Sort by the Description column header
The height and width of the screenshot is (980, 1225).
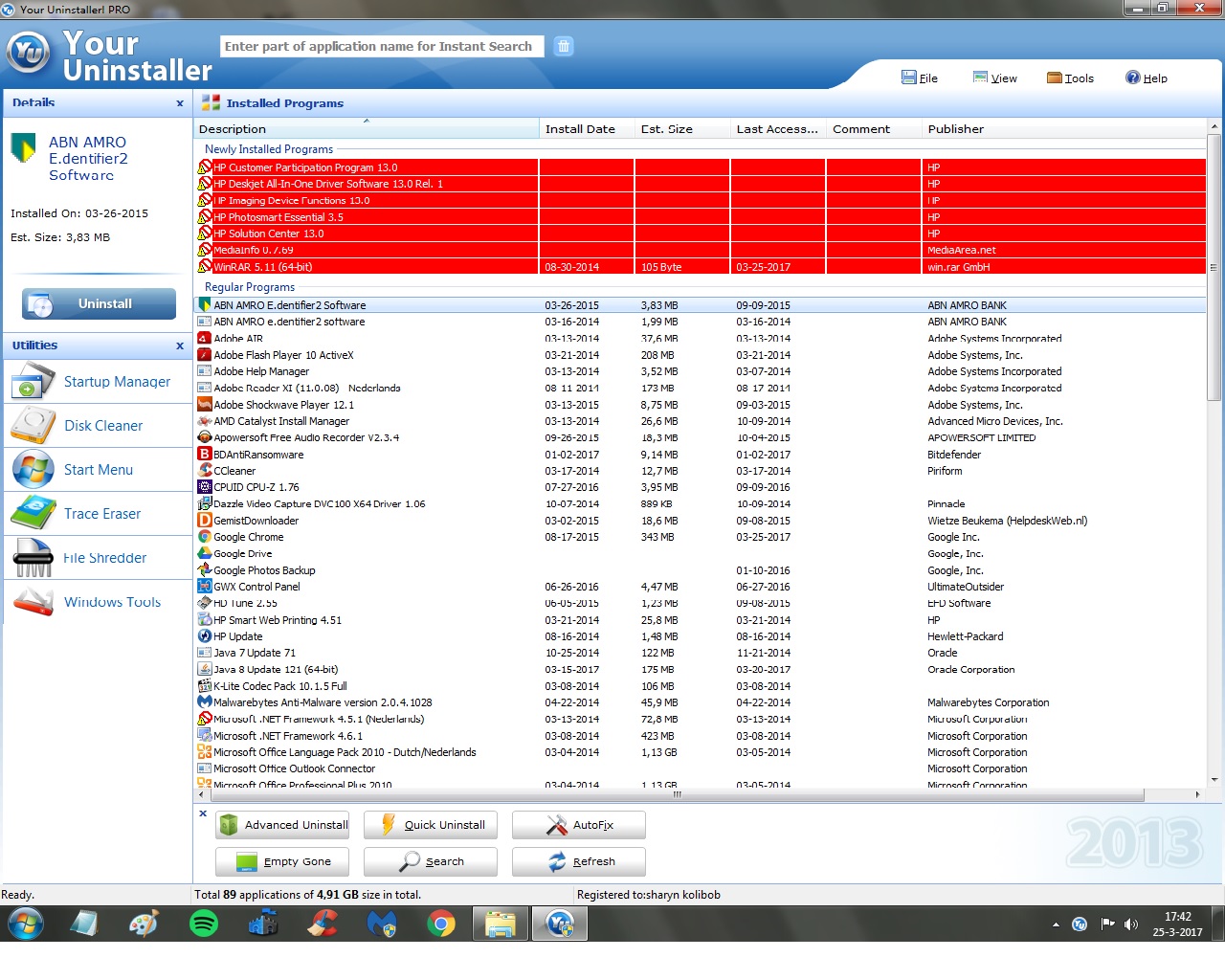pos(367,129)
